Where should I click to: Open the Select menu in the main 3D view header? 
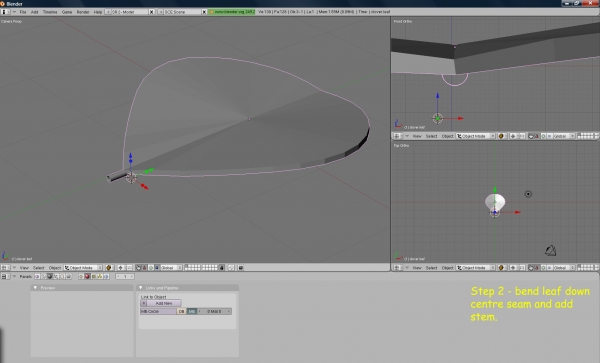(x=38, y=268)
